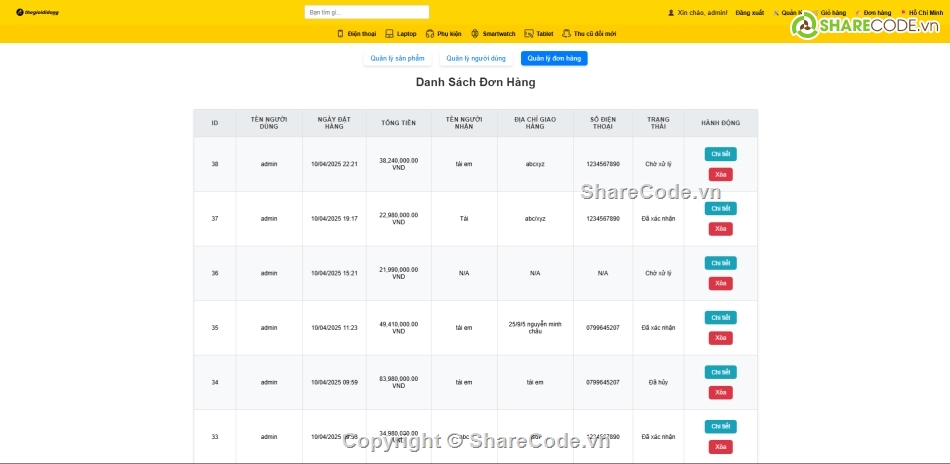Select the Quản lý đơn hàng tab
The image size is (950, 464).
coord(554,58)
